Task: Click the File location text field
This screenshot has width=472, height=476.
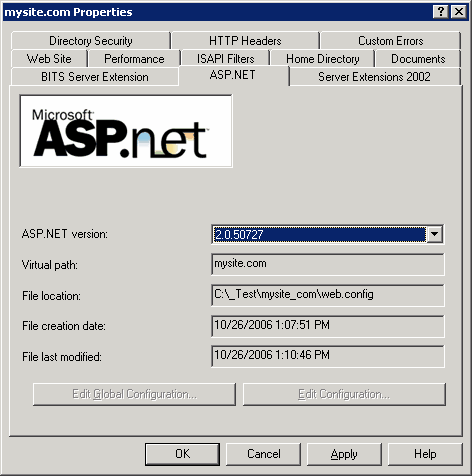Action: [327, 295]
